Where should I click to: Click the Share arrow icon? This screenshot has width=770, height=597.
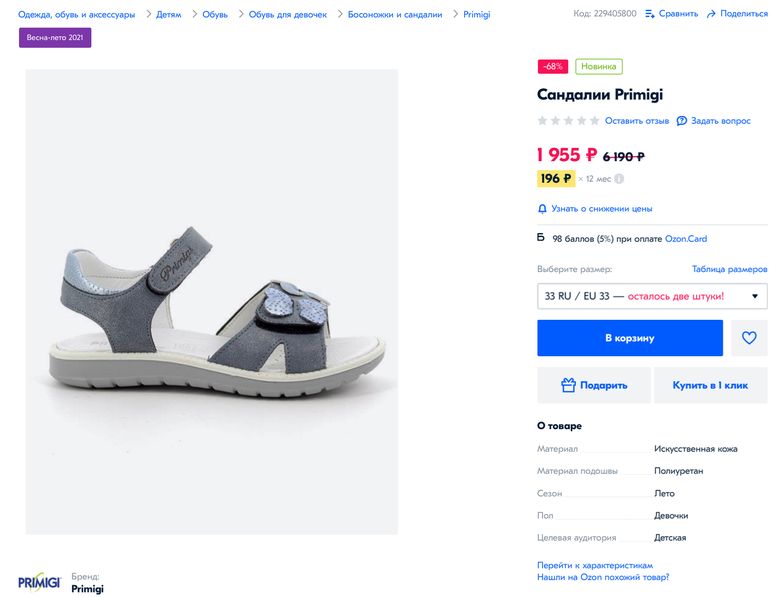(711, 14)
